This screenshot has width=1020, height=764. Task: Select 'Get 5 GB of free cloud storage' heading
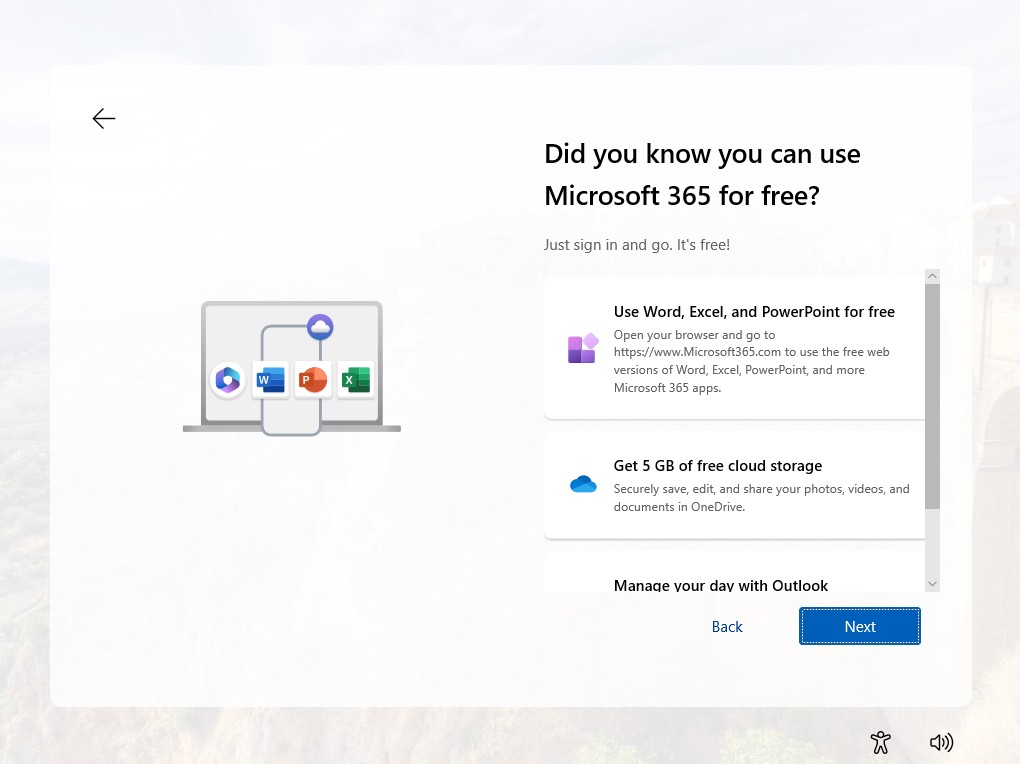coord(718,466)
